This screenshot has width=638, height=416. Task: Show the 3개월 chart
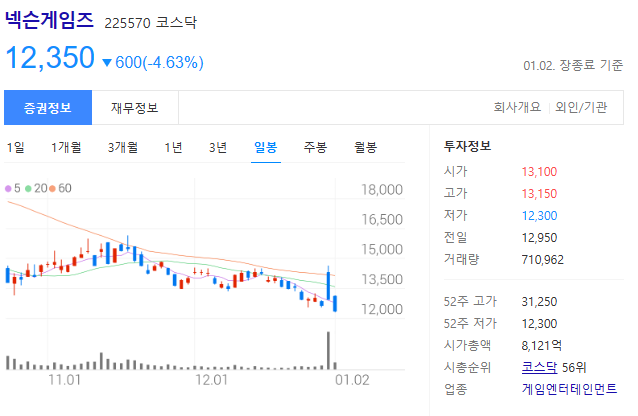pos(122,147)
